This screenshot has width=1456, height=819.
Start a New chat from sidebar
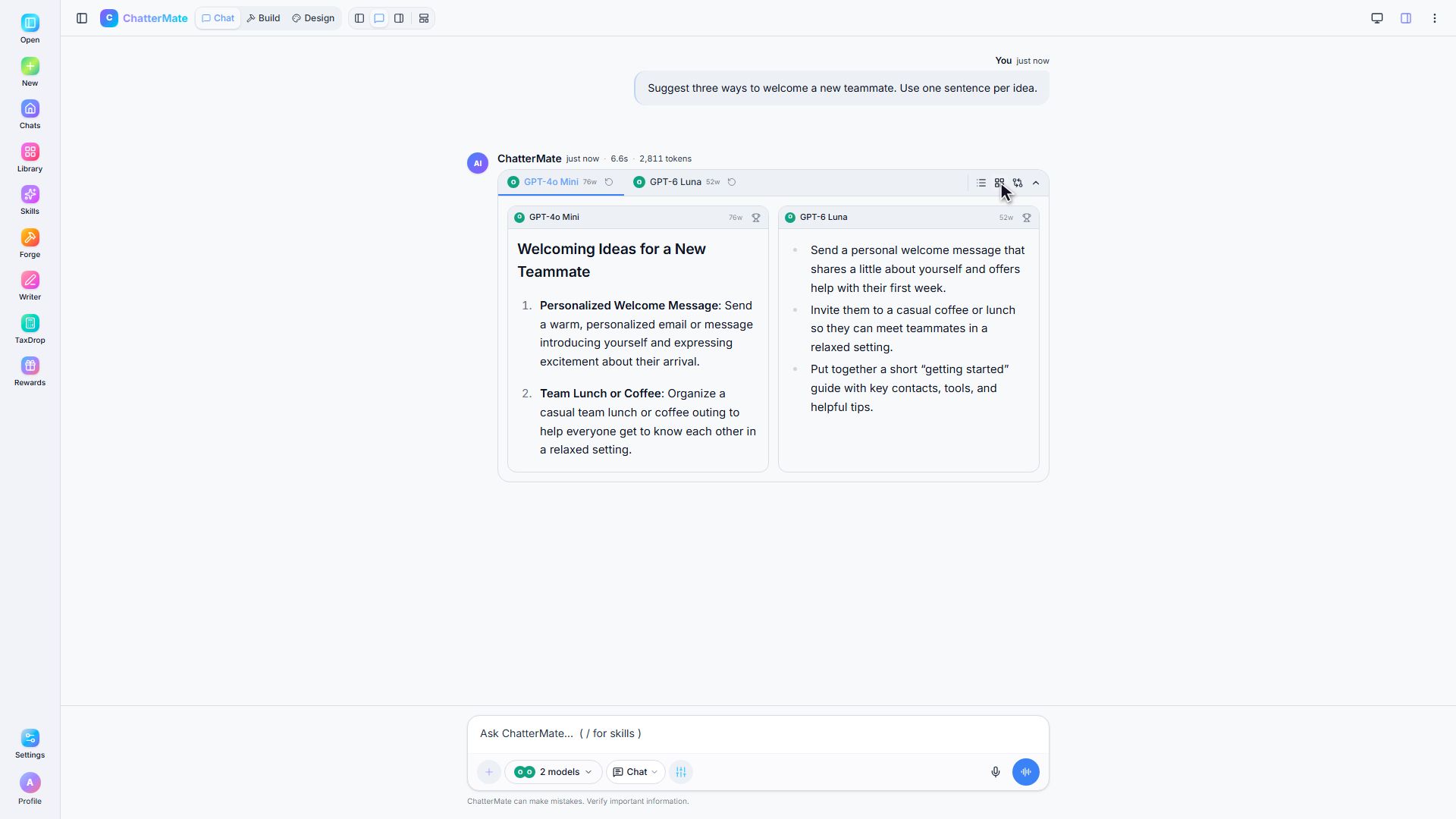(30, 73)
